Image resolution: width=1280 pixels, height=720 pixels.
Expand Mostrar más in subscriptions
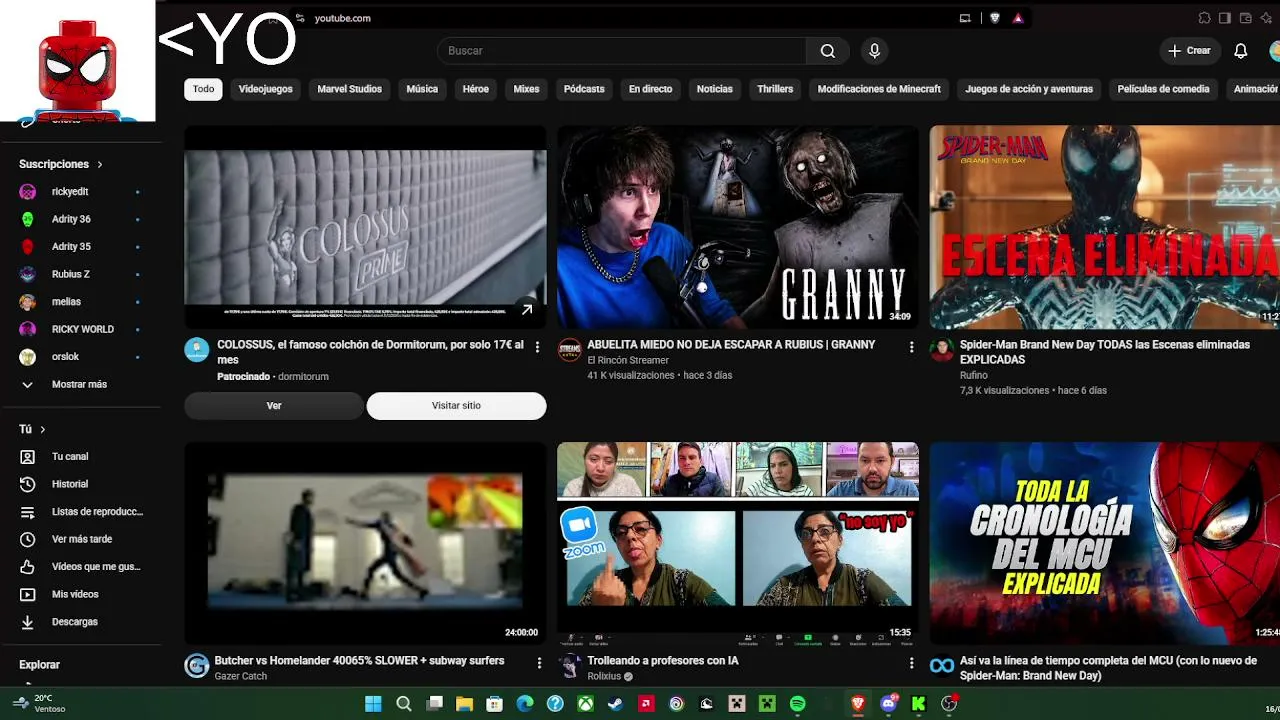(x=81, y=385)
